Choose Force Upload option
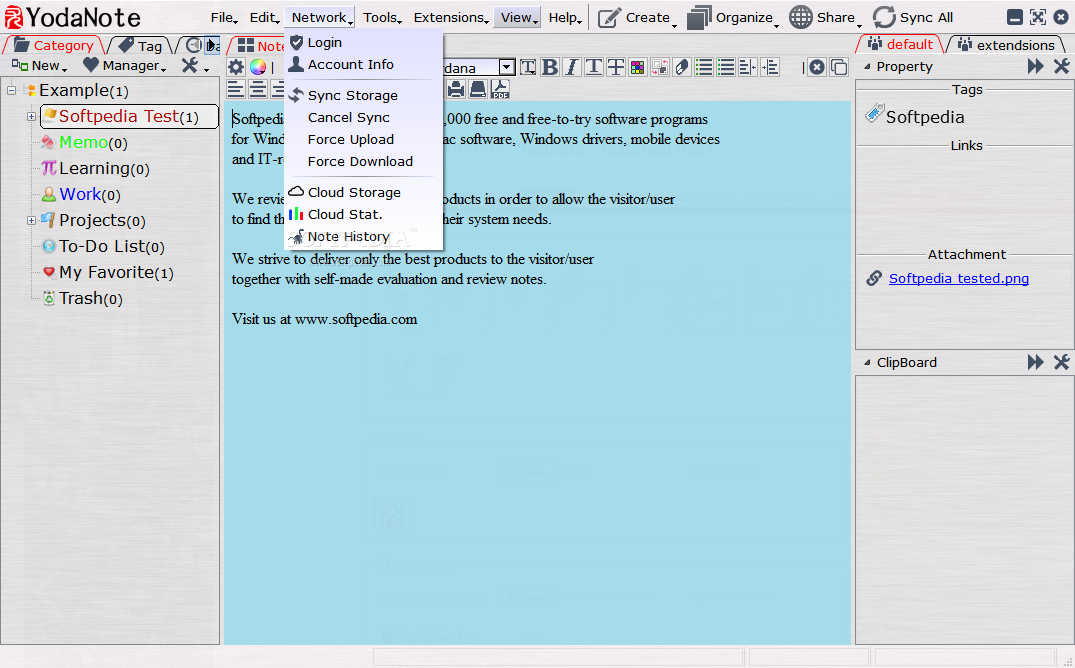This screenshot has width=1075, height=668. (363, 139)
